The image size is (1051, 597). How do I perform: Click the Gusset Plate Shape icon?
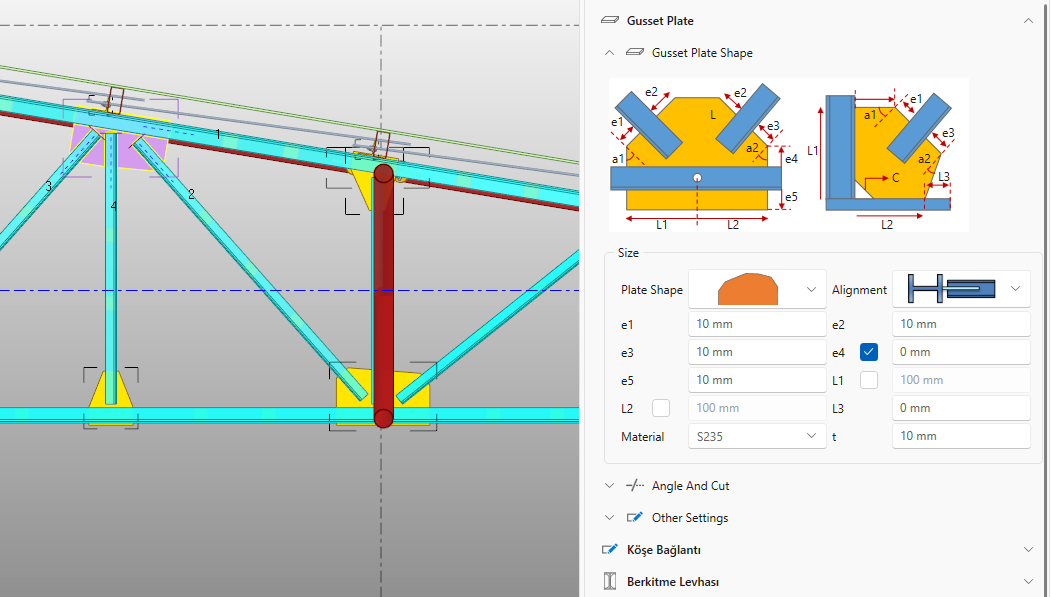pos(634,52)
